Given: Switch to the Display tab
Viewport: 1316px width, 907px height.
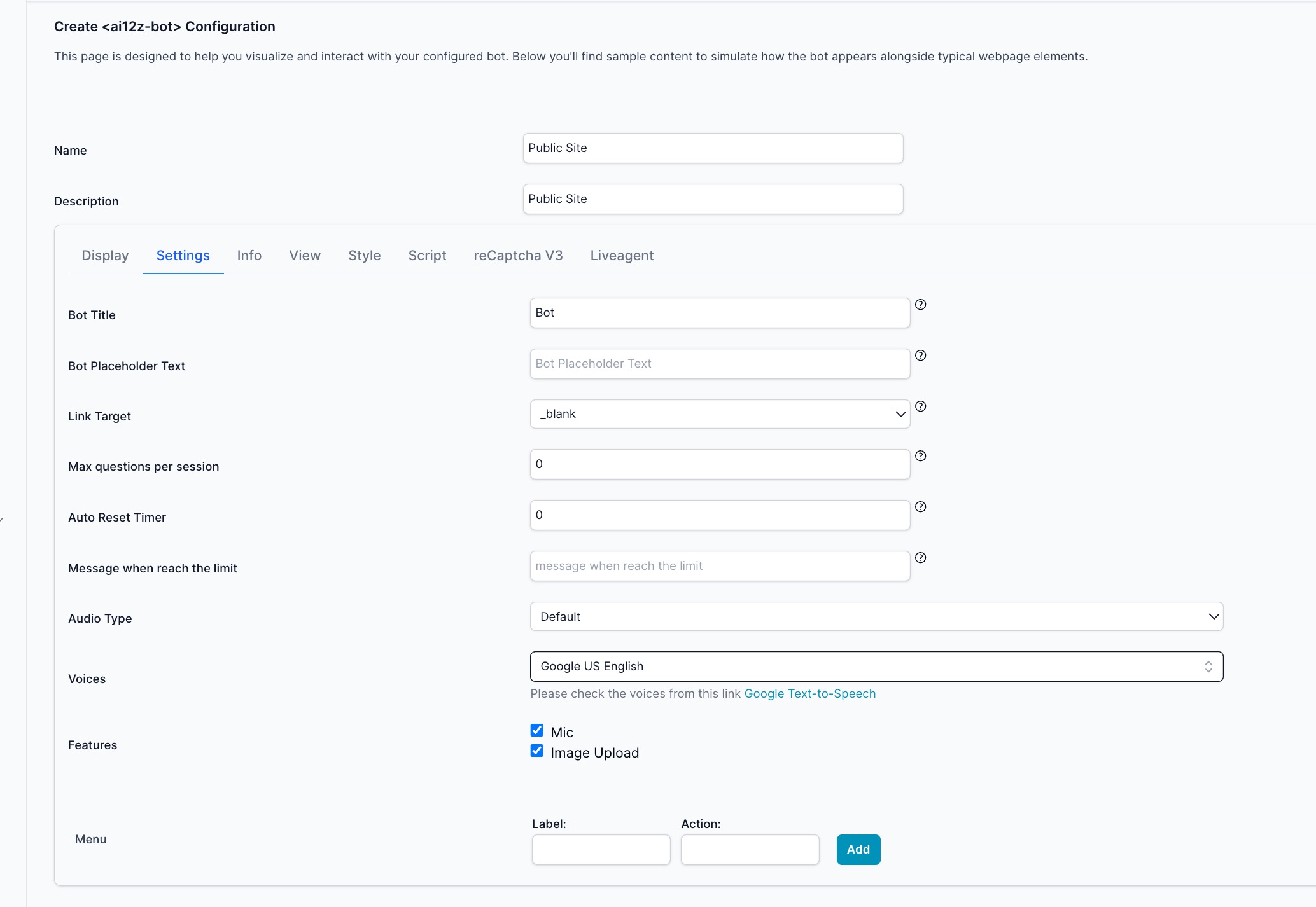Looking at the screenshot, I should (x=105, y=256).
